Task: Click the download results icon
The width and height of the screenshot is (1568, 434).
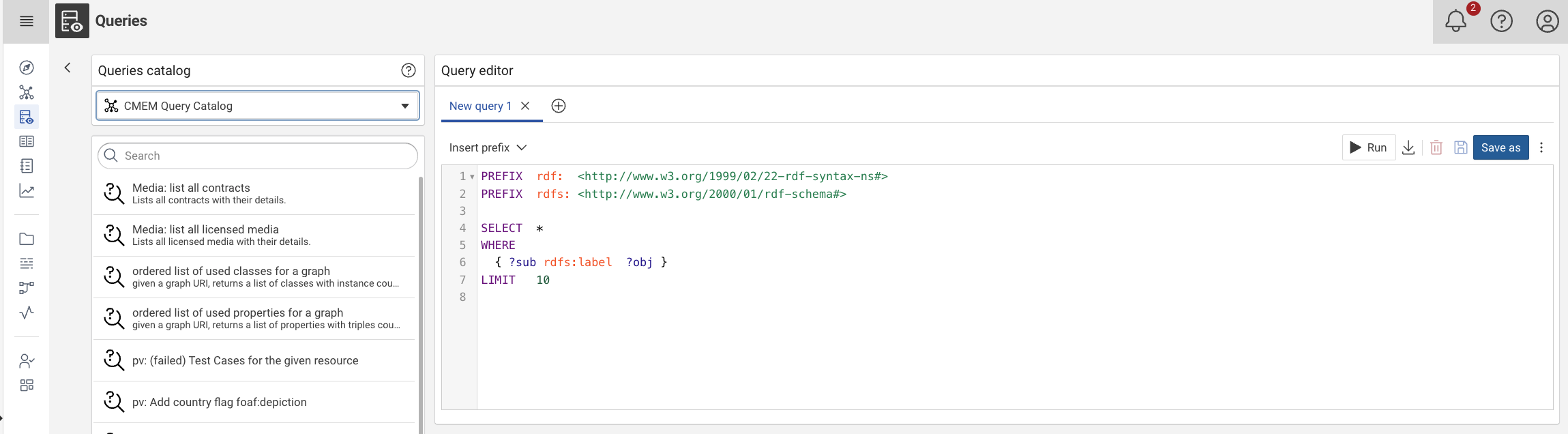Action: click(1408, 147)
